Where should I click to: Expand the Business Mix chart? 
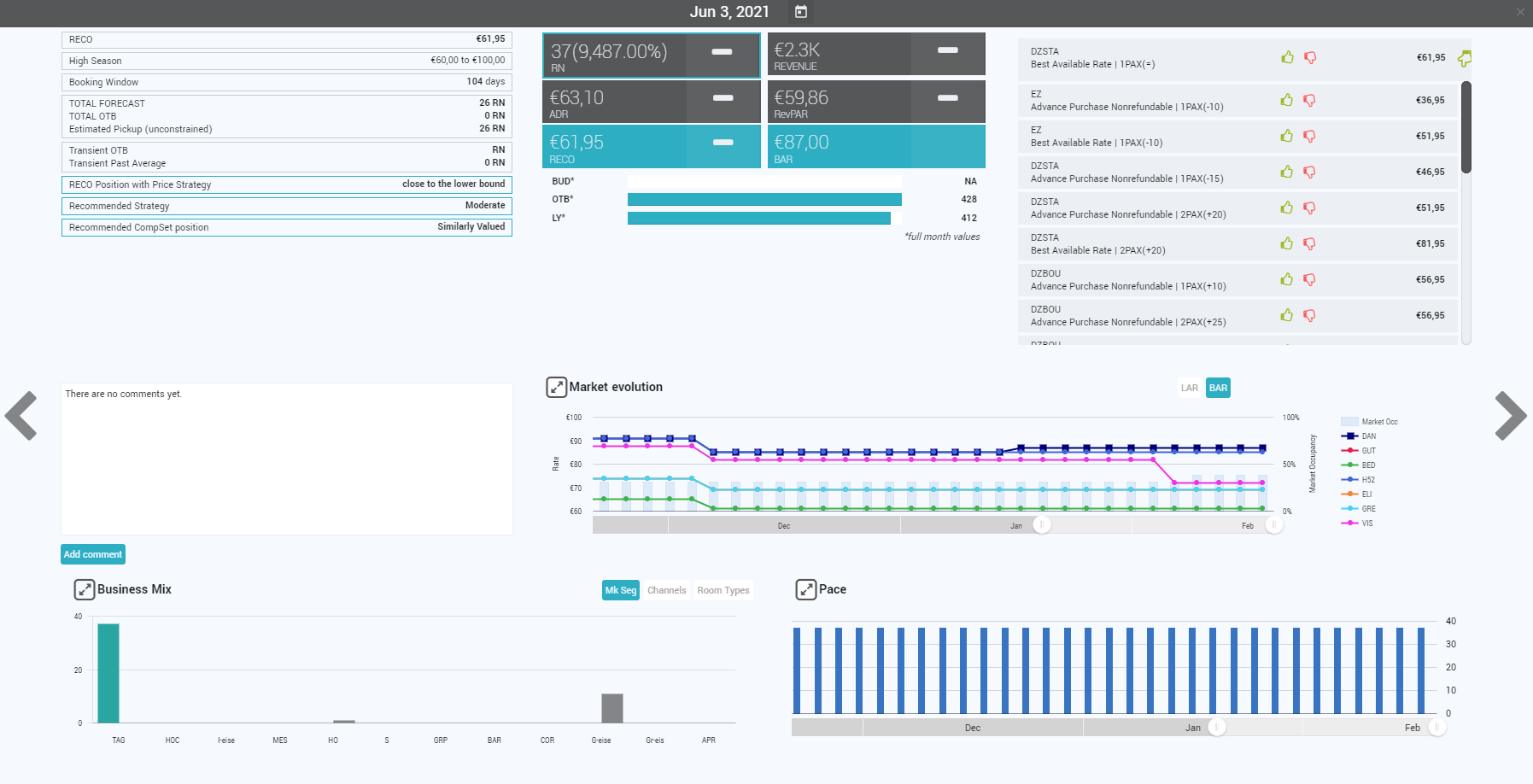click(x=85, y=590)
